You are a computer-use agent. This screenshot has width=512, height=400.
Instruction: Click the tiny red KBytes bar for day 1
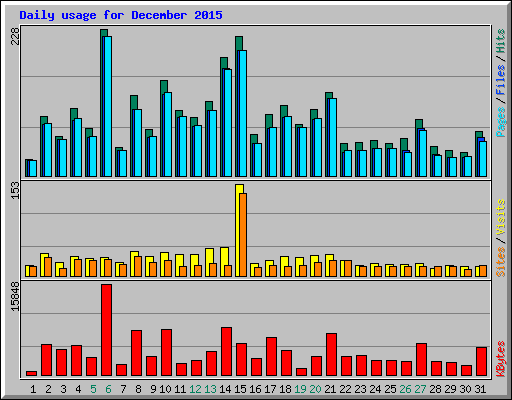point(32,374)
